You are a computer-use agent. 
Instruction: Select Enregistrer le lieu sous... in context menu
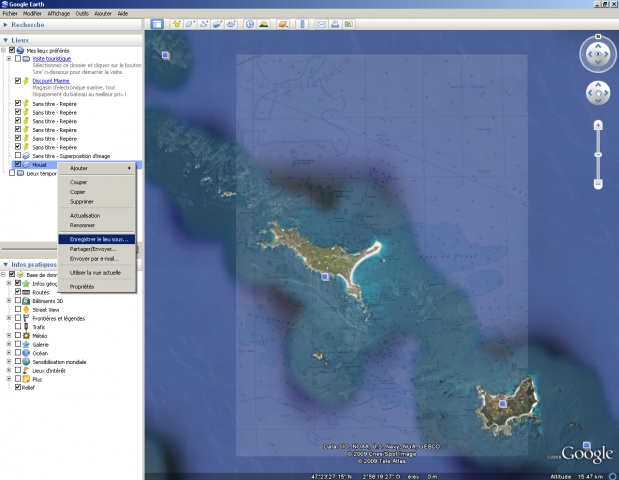click(x=97, y=239)
